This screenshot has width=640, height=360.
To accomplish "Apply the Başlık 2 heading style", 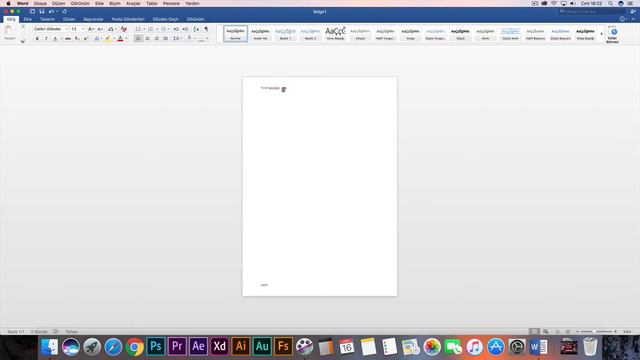I will [x=310, y=33].
